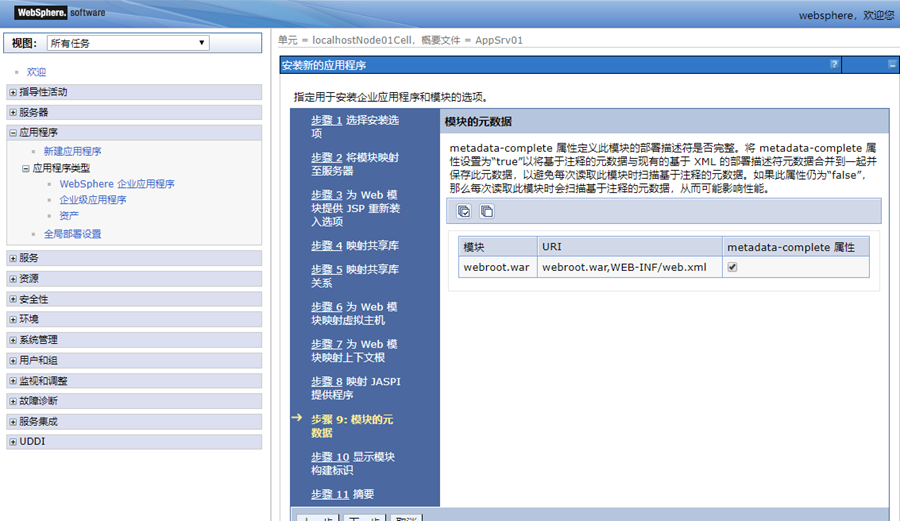Open help for install new application panel
The width and height of the screenshot is (900, 521).
(x=833, y=64)
